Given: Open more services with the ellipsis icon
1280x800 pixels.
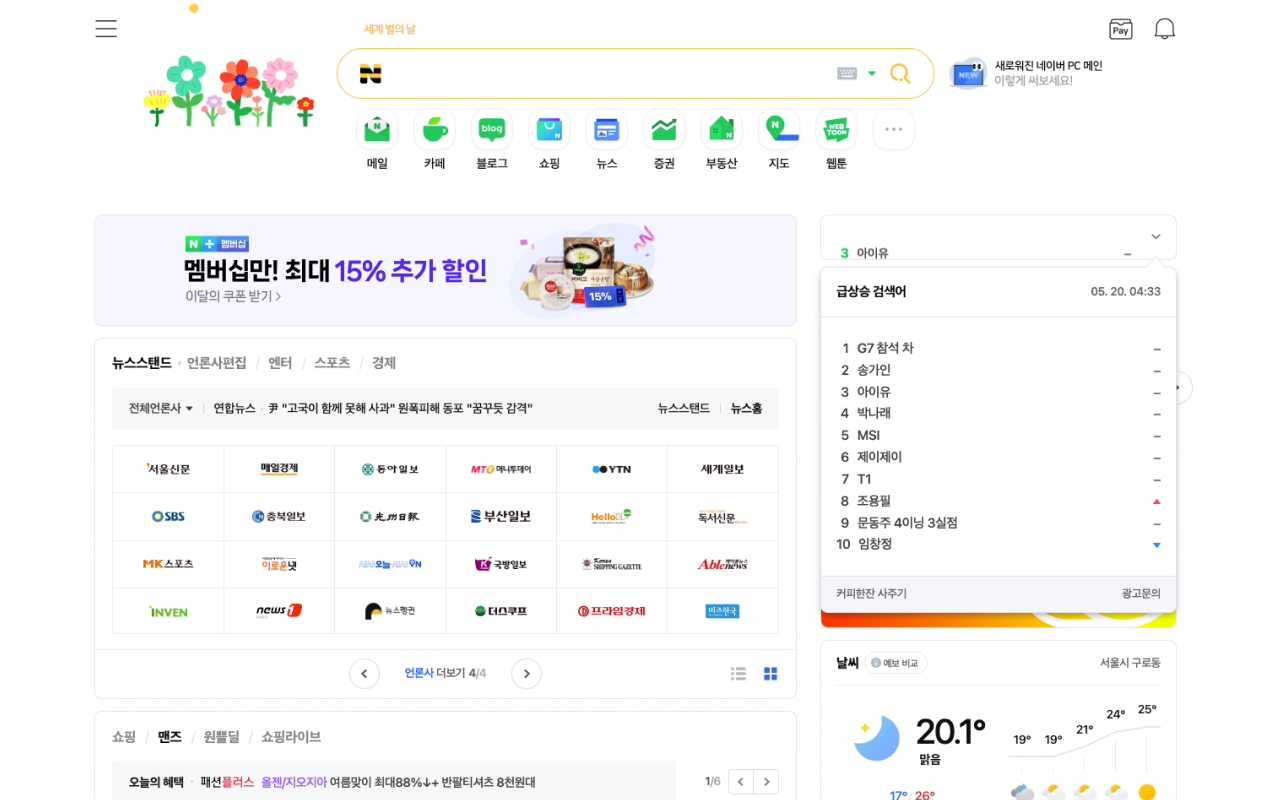Looking at the screenshot, I should tap(892, 129).
